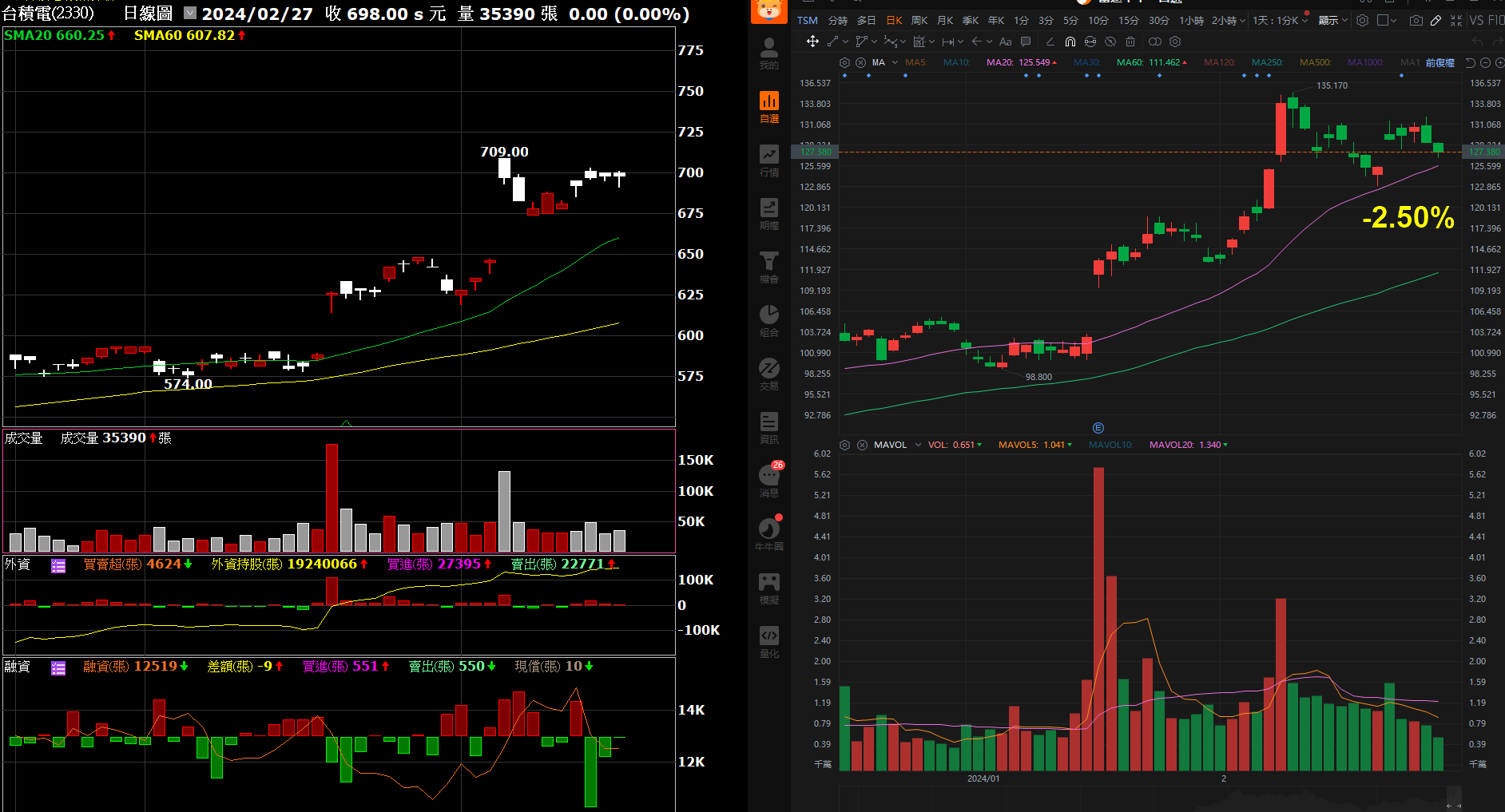Screen dimensions: 1505x812
Task: Open 行情 market quotes in the sidebar
Action: pos(768,160)
